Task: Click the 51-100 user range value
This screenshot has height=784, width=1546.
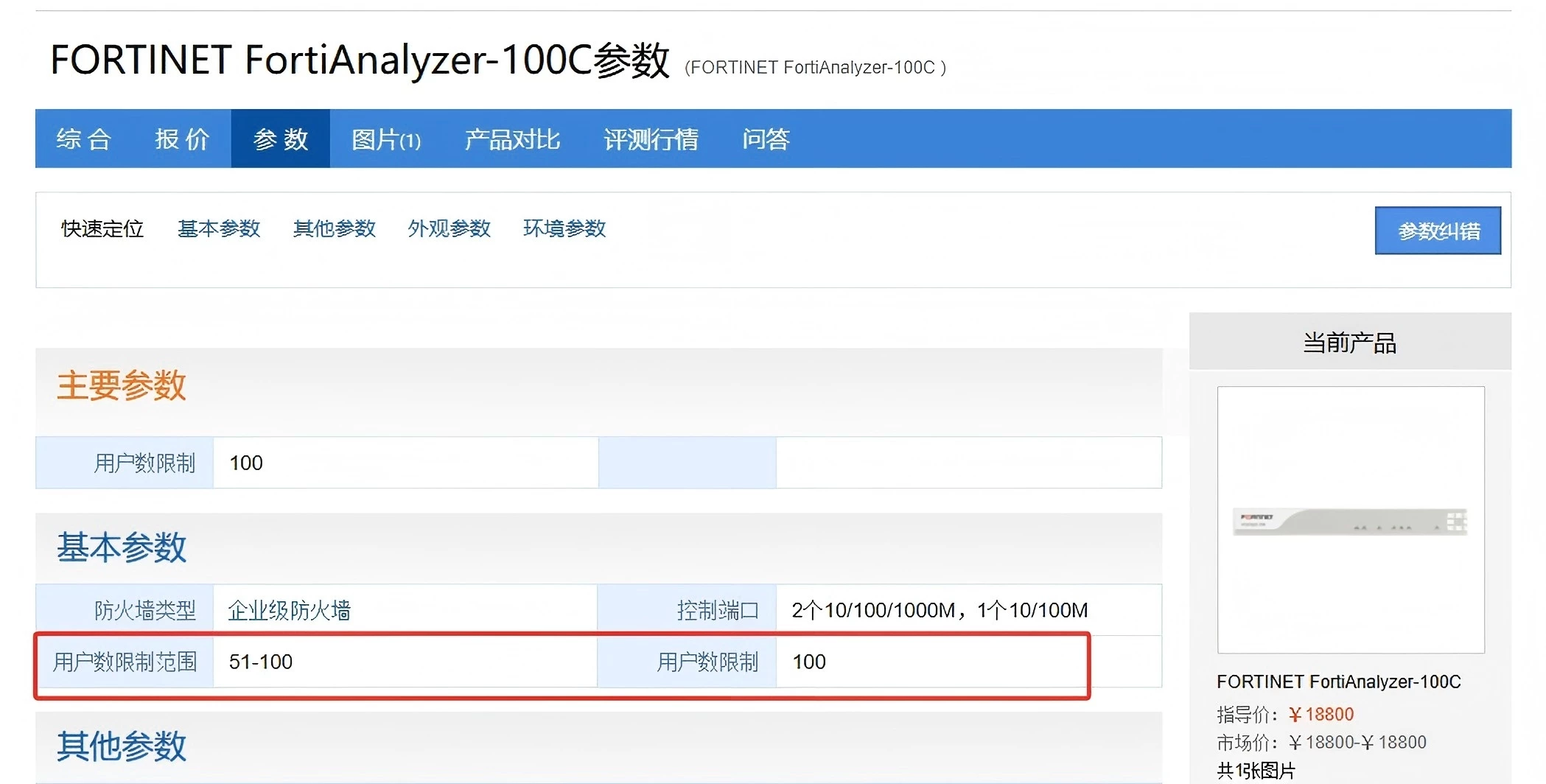Action: point(261,662)
